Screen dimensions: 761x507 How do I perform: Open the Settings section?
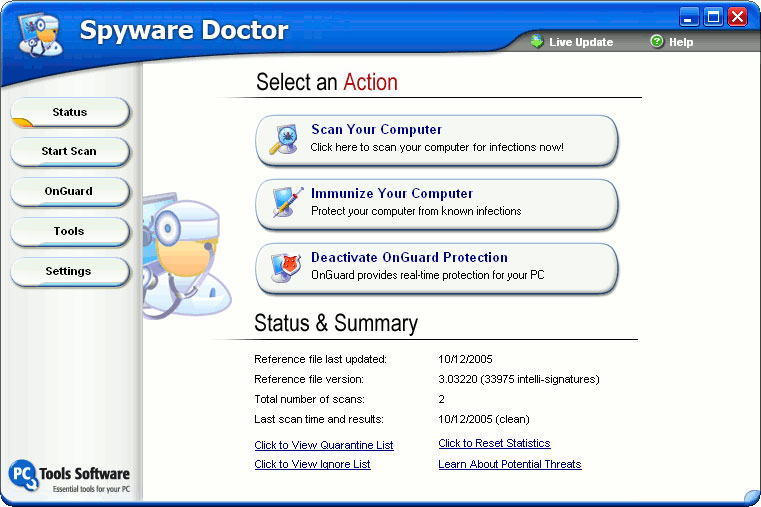pos(70,271)
